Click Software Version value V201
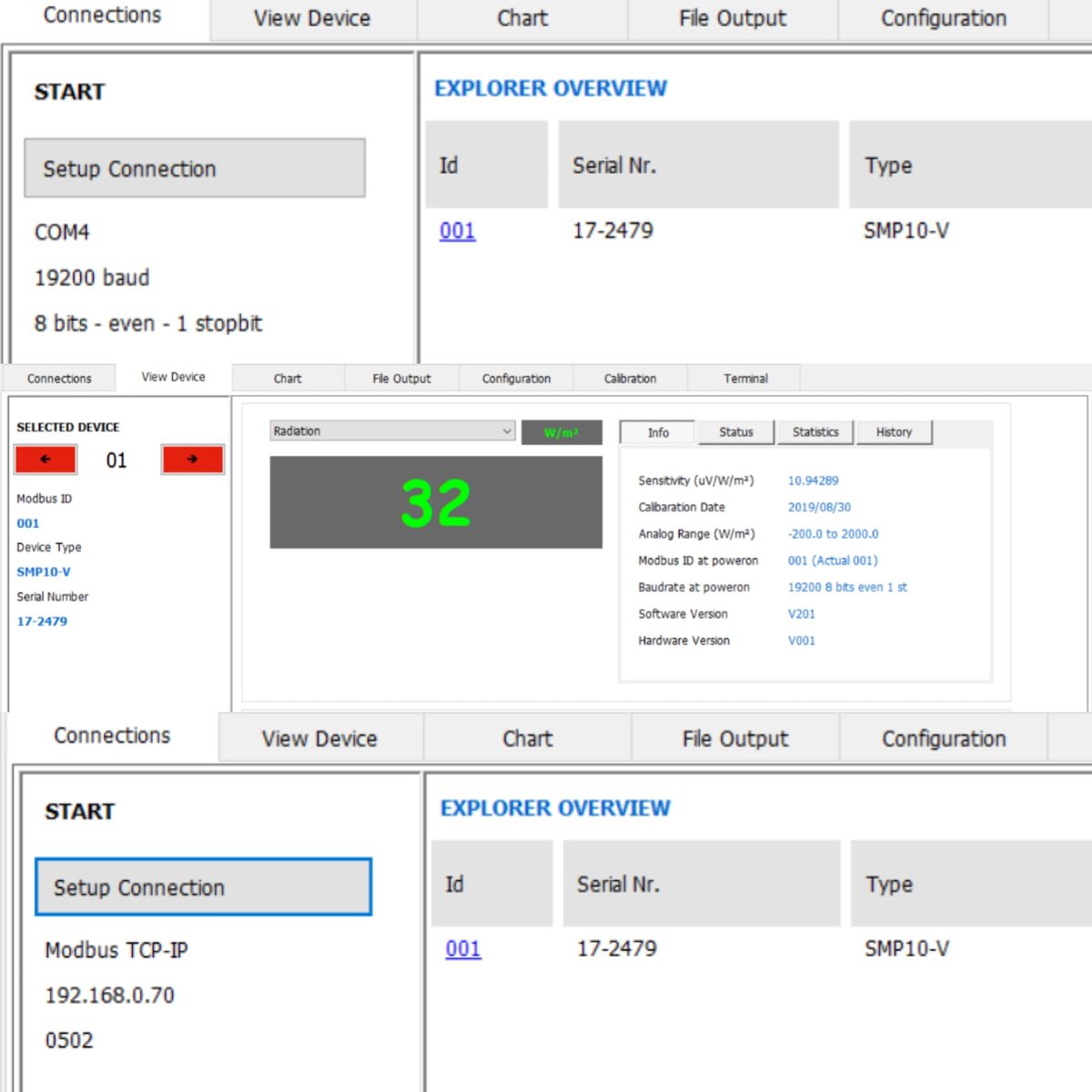 click(x=802, y=614)
